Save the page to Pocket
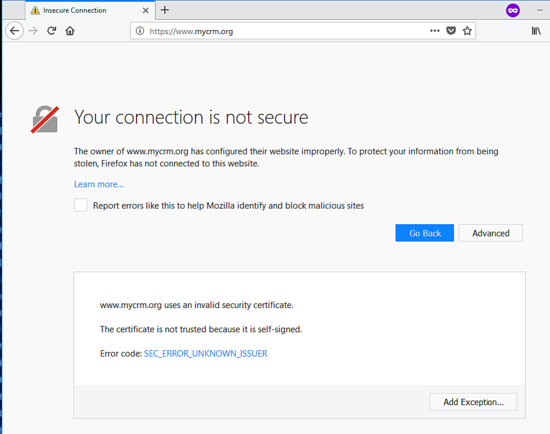The width and height of the screenshot is (550, 434). coord(451,31)
